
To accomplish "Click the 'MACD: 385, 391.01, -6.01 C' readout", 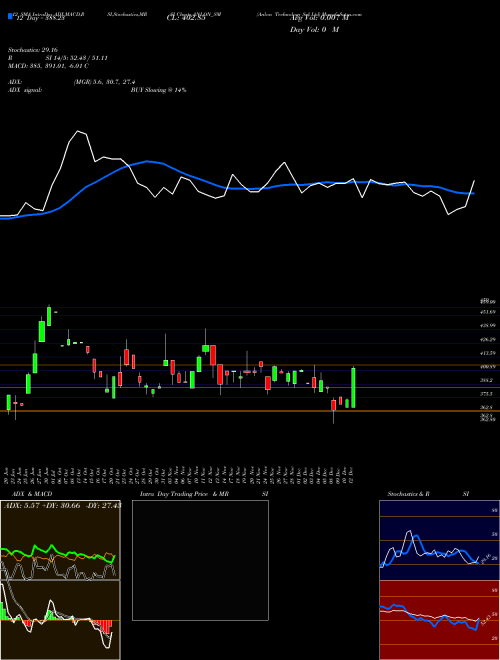I will (x=48, y=66).
